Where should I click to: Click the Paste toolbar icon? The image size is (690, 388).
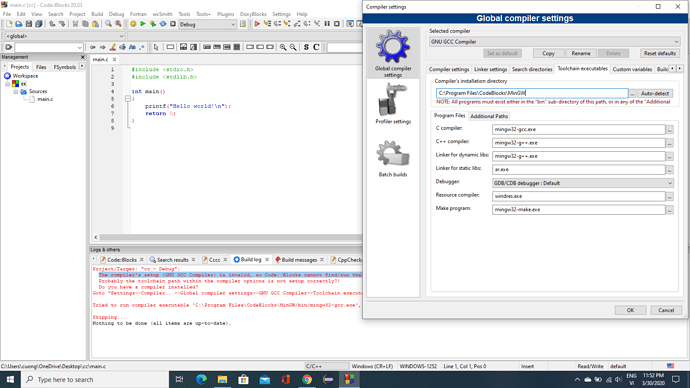pyautogui.click(x=95, y=24)
